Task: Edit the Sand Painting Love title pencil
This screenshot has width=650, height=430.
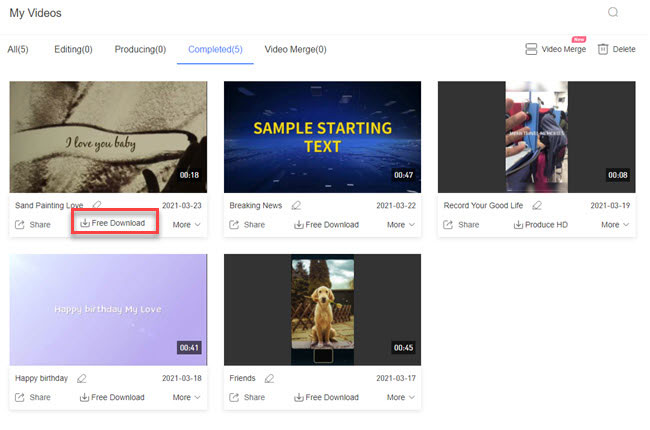Action: pyautogui.click(x=97, y=205)
